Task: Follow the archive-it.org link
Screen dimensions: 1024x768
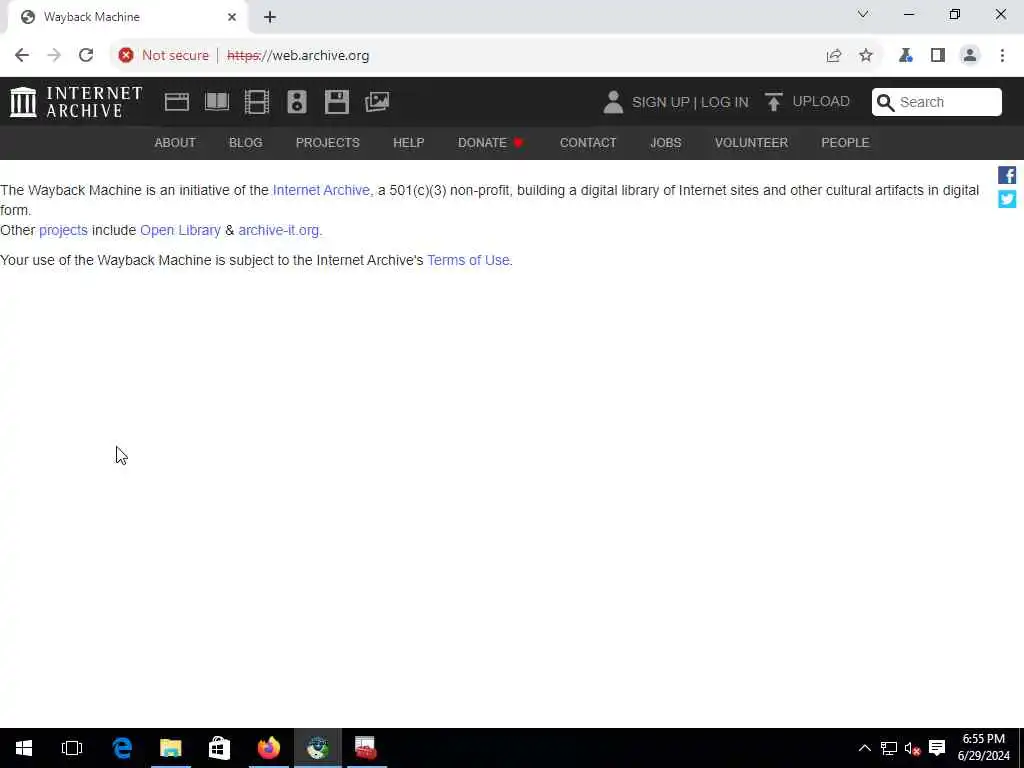Action: pos(279,230)
